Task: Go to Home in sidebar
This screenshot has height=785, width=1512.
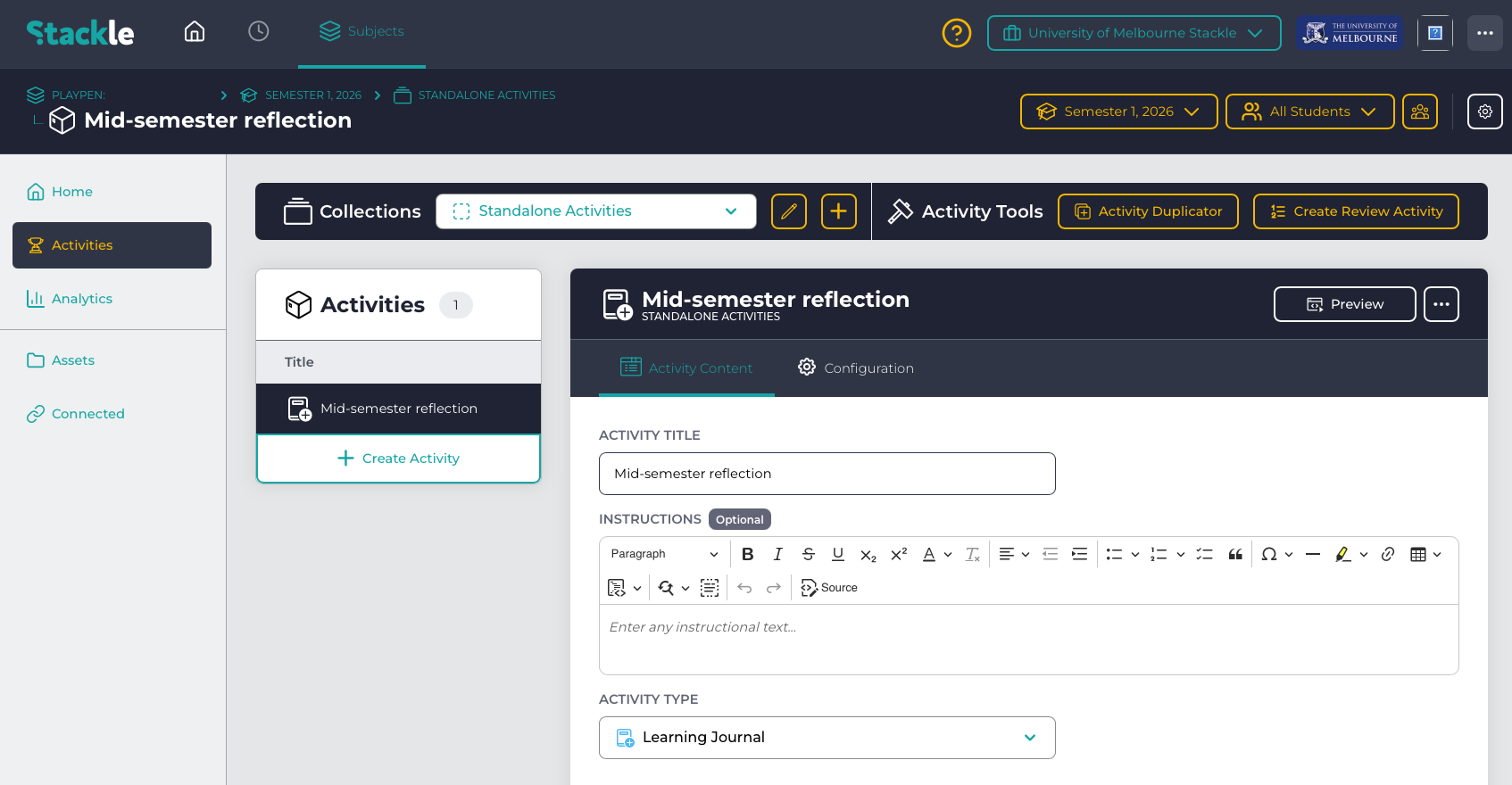Action: click(112, 192)
